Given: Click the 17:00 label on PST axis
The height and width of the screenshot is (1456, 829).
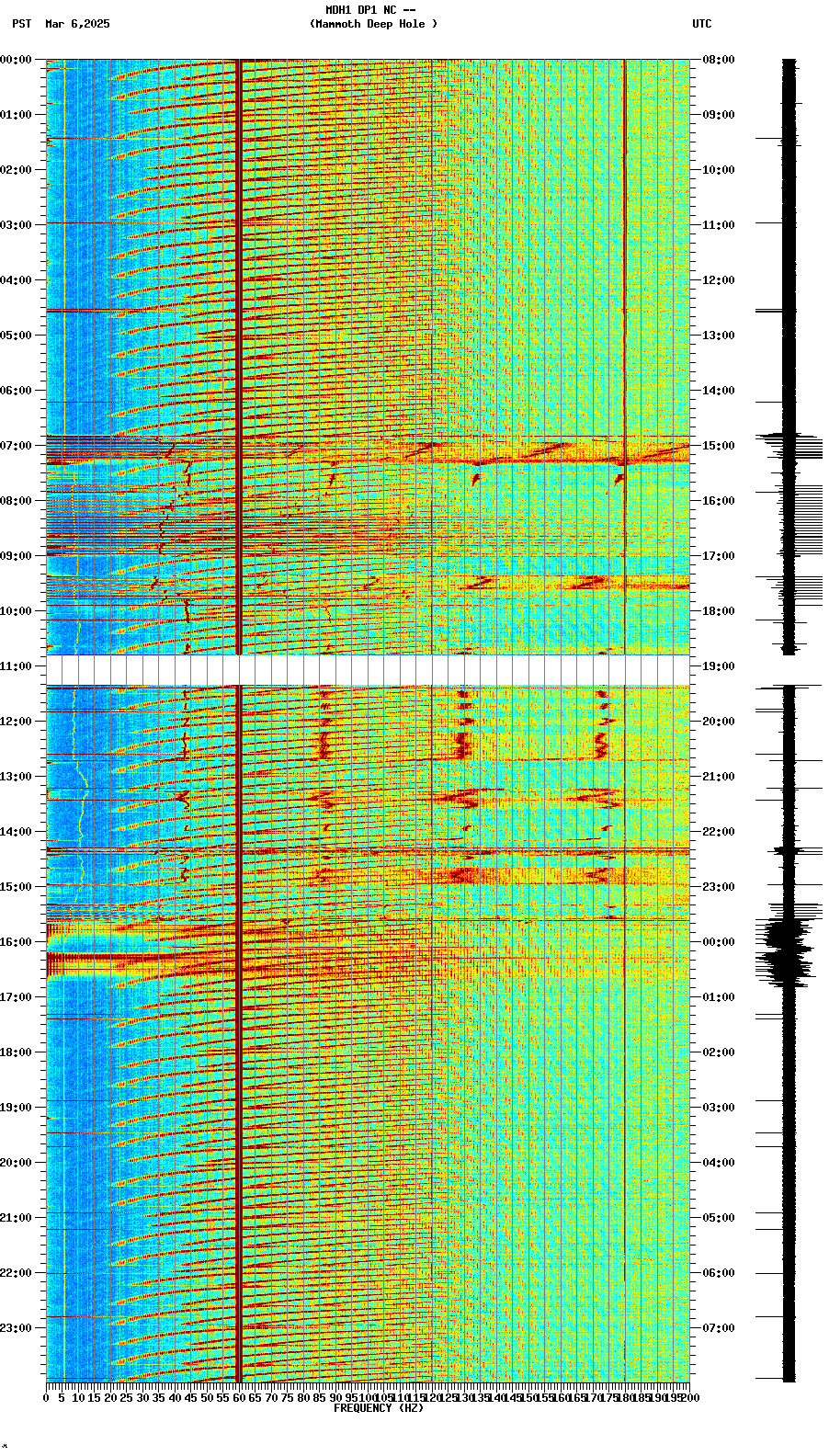Looking at the screenshot, I should (16, 997).
